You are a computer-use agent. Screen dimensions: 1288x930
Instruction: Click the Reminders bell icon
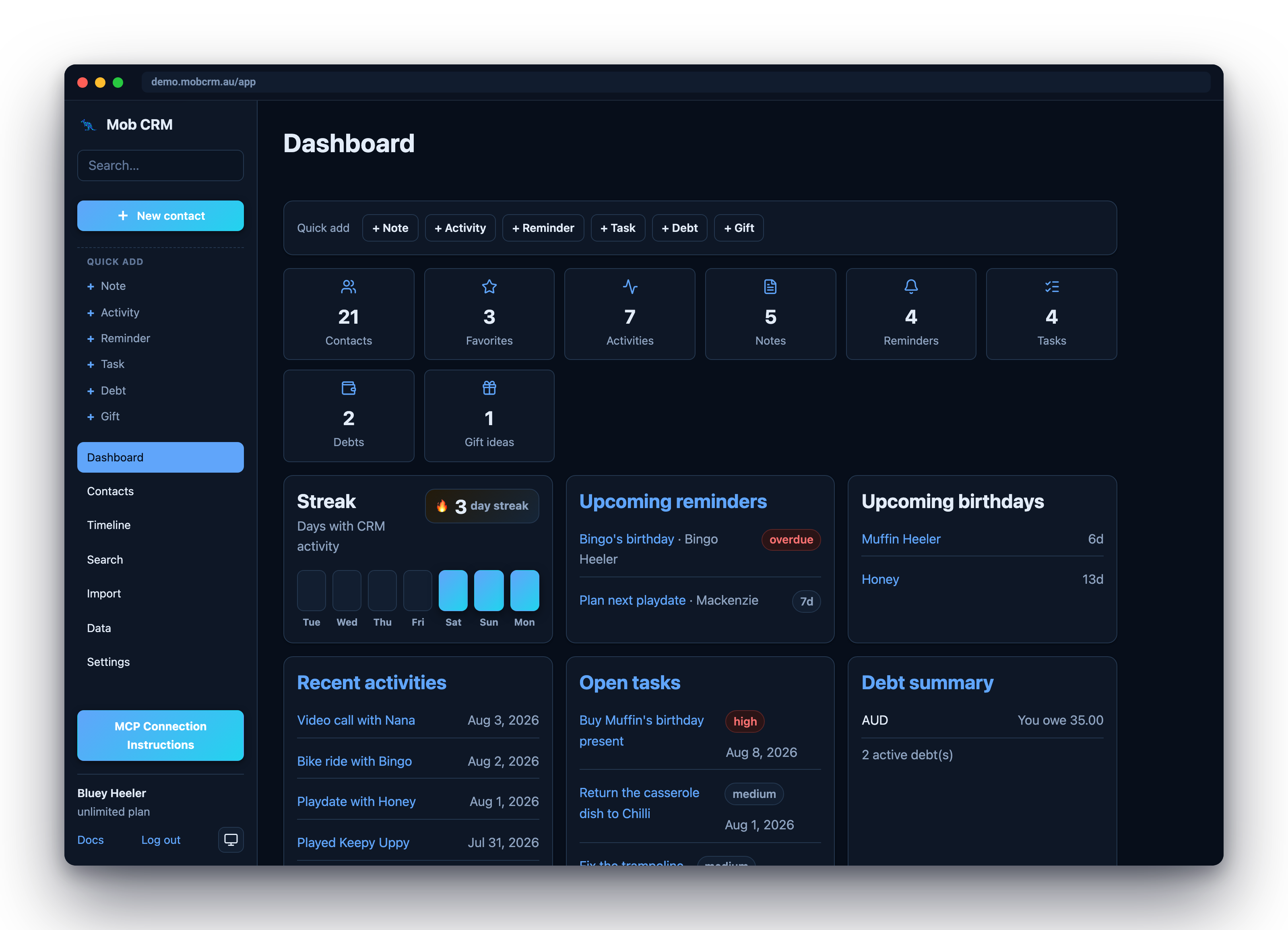pyautogui.click(x=911, y=287)
